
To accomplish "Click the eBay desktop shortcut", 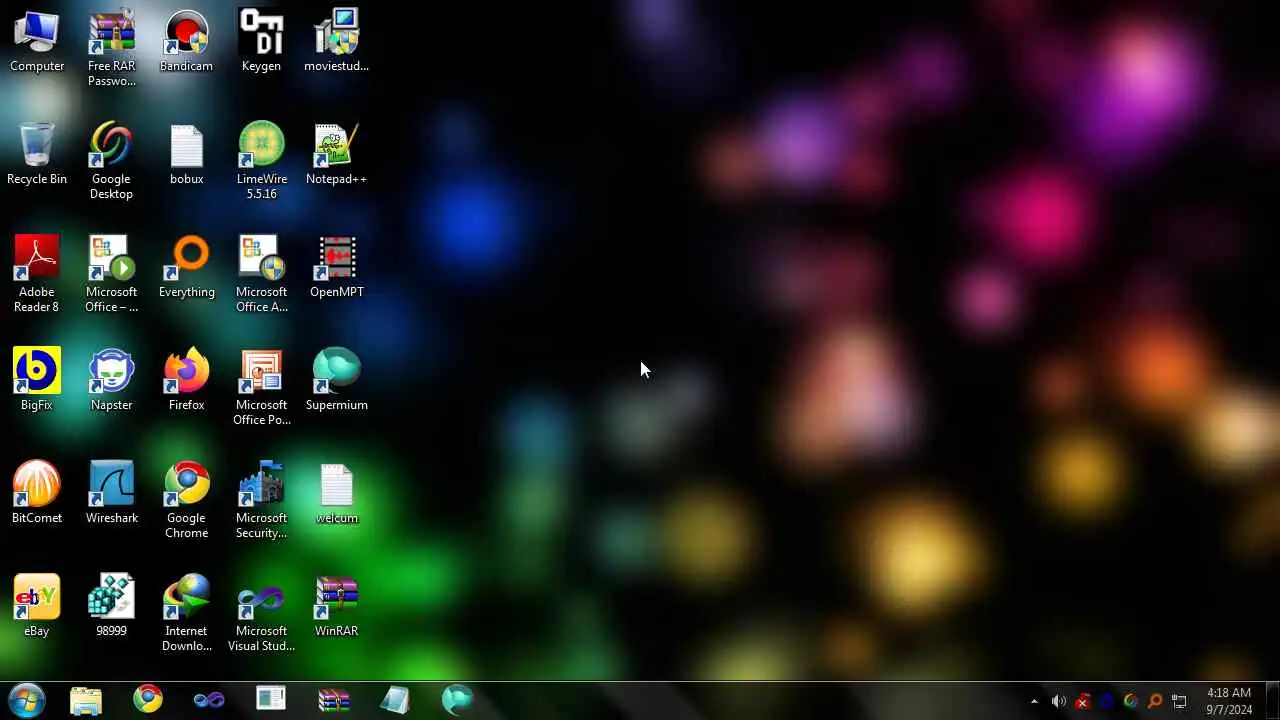I will (37, 606).
